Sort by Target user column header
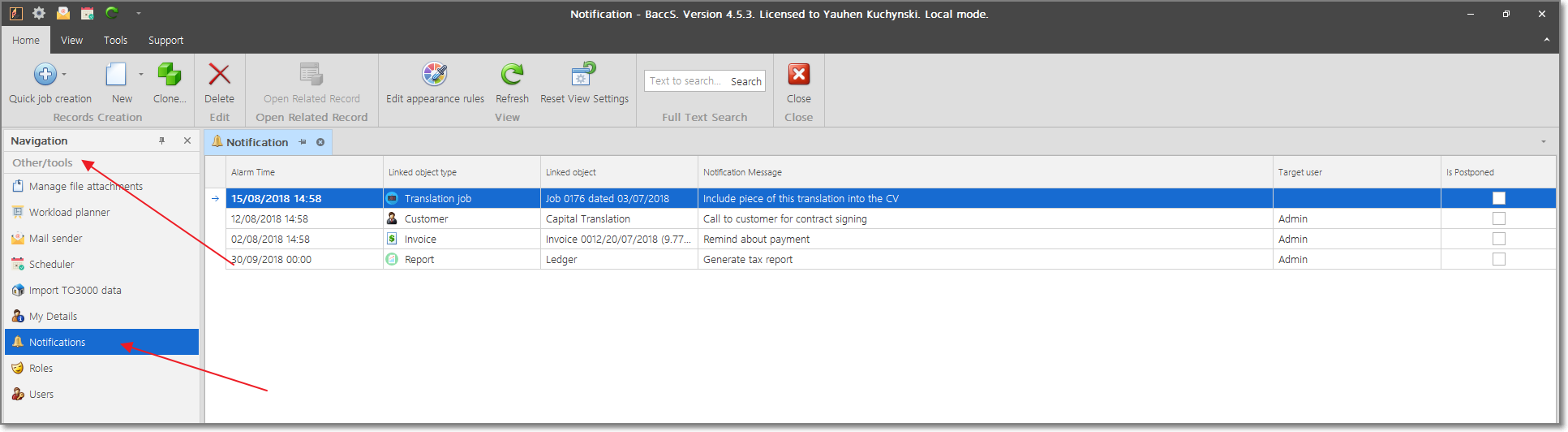 point(1356,172)
